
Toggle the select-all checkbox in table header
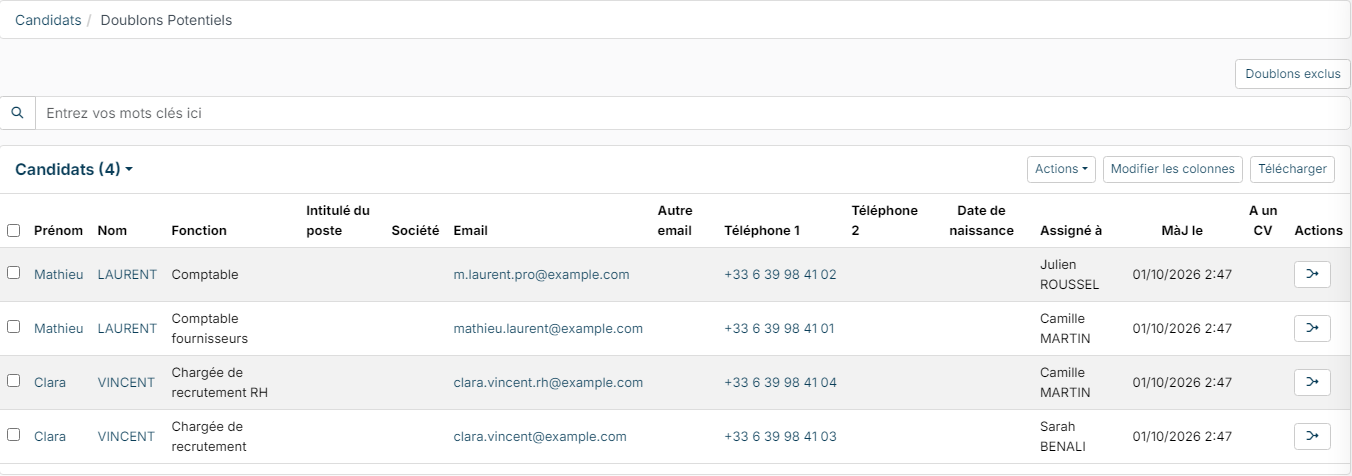pos(13,230)
